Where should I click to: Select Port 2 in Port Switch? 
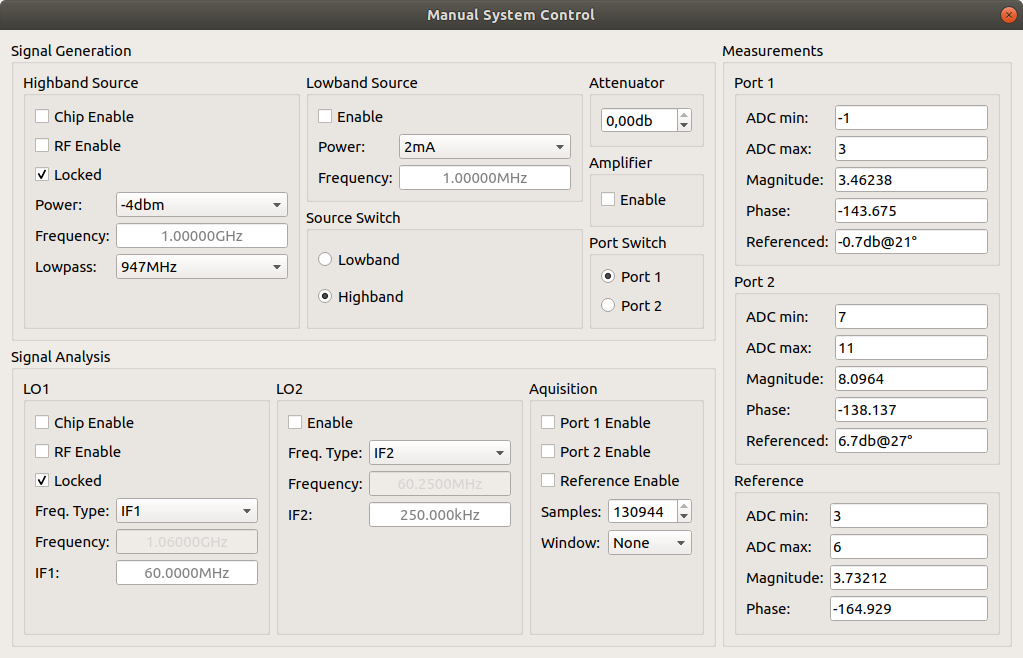(608, 306)
